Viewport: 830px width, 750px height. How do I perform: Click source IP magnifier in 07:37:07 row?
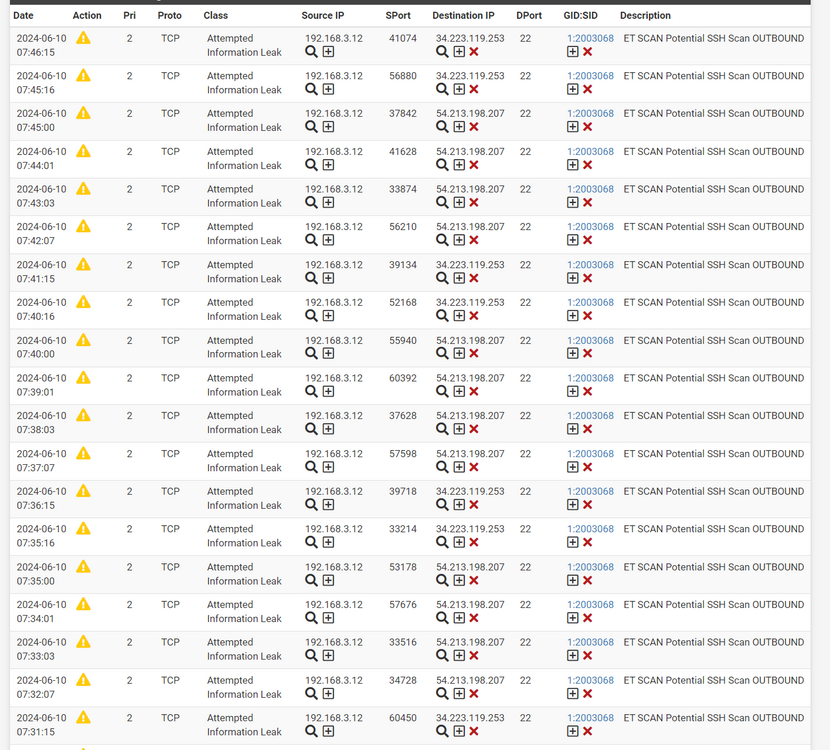[x=311, y=467]
